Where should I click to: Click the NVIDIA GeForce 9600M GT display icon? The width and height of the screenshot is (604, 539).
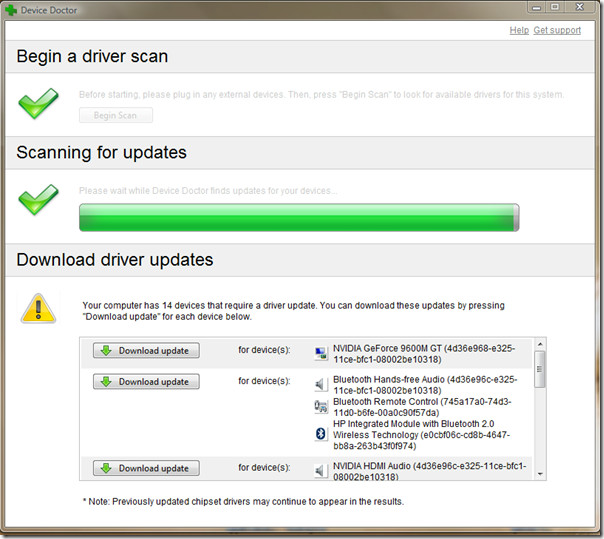tap(320, 354)
